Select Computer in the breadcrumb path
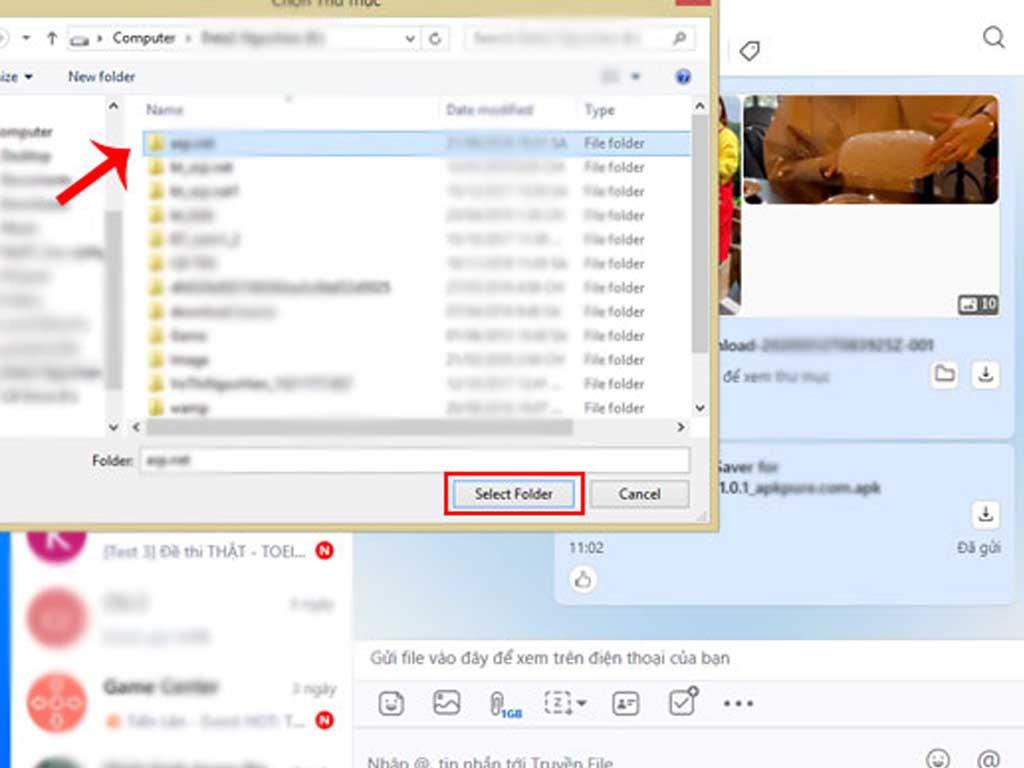 click(x=144, y=38)
